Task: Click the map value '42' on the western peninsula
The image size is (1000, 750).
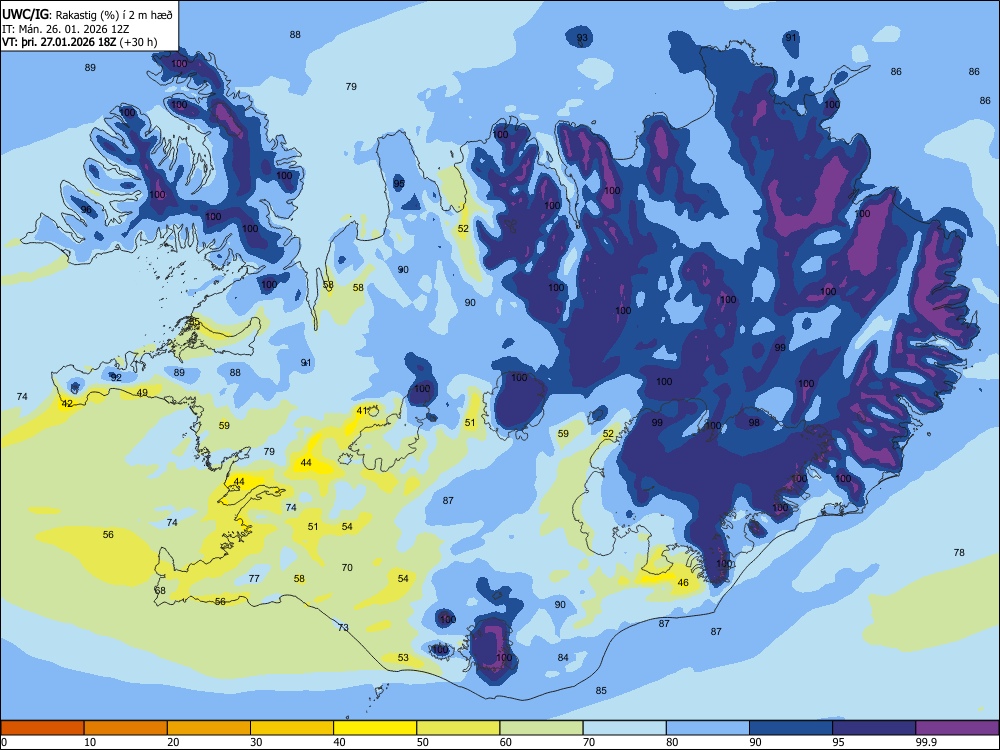Action: (x=67, y=403)
